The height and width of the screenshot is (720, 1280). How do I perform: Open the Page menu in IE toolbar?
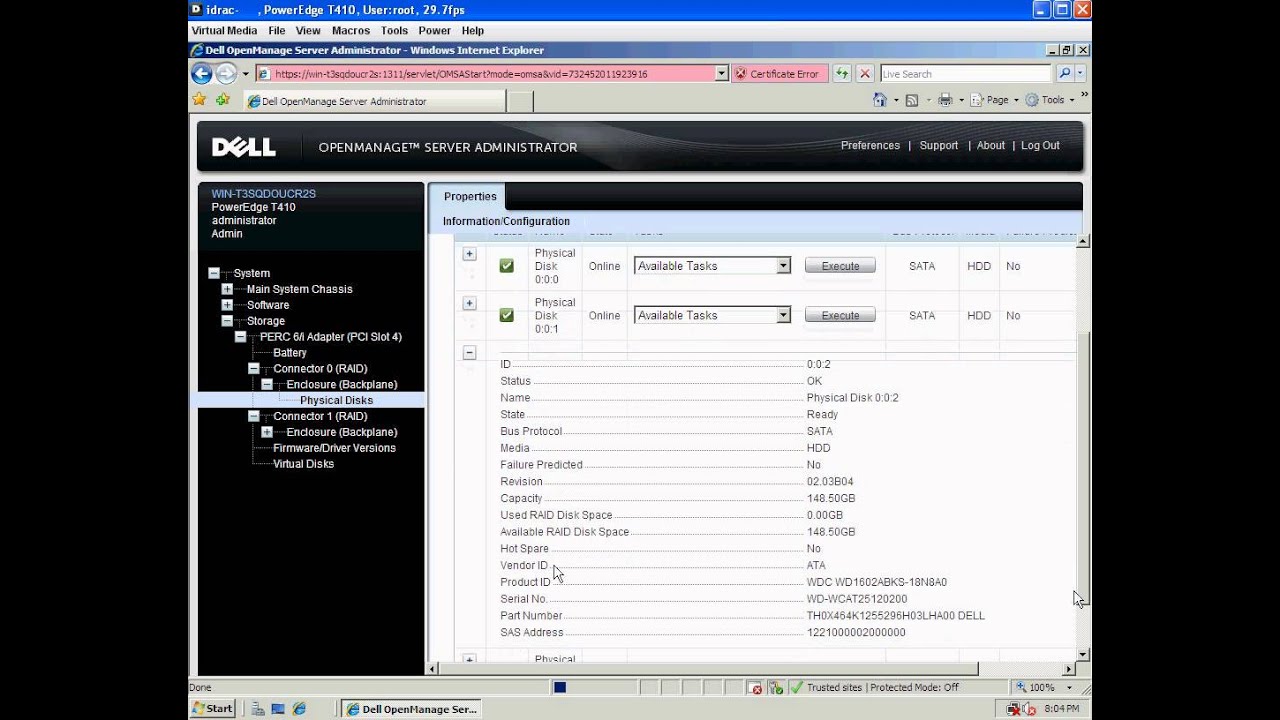pyautogui.click(x=996, y=100)
